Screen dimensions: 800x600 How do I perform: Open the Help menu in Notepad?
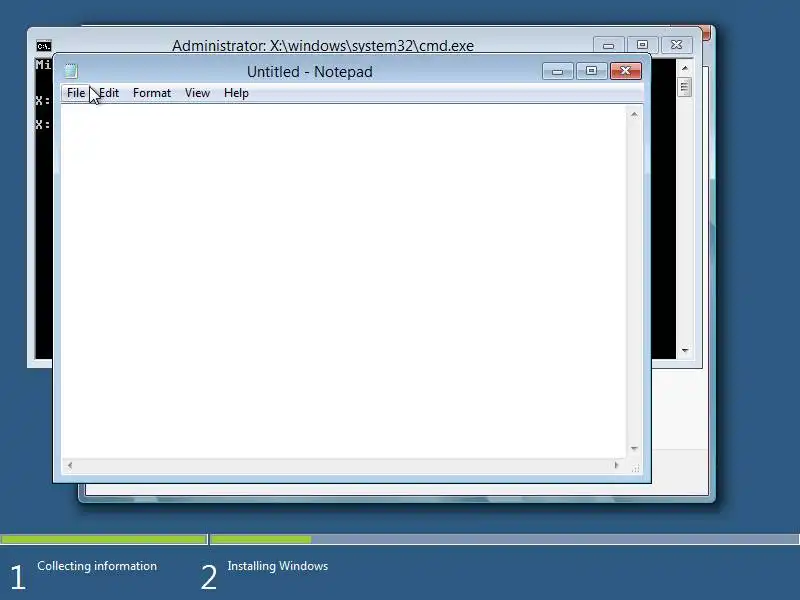[236, 93]
